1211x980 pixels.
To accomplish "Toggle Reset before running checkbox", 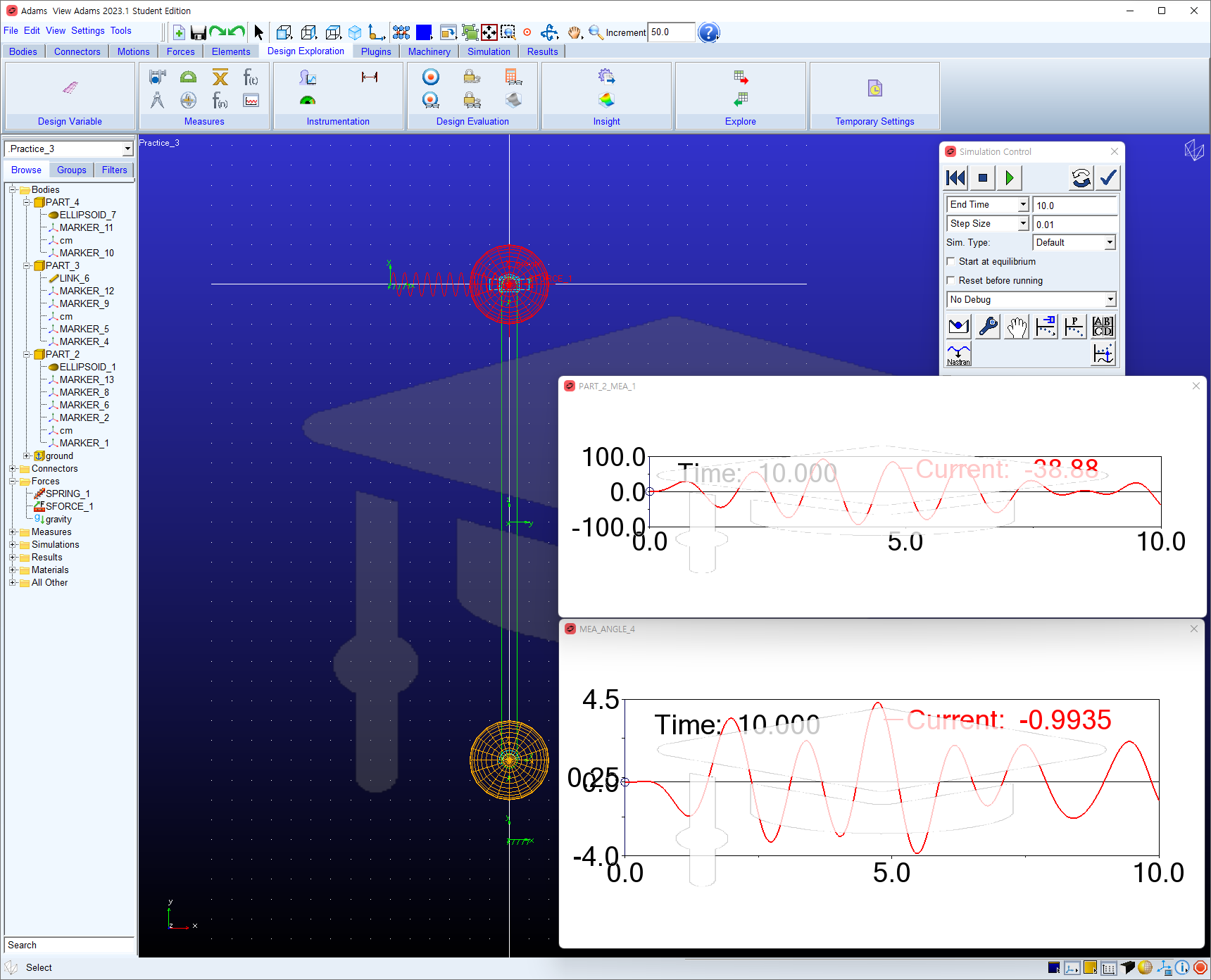I will 951,280.
